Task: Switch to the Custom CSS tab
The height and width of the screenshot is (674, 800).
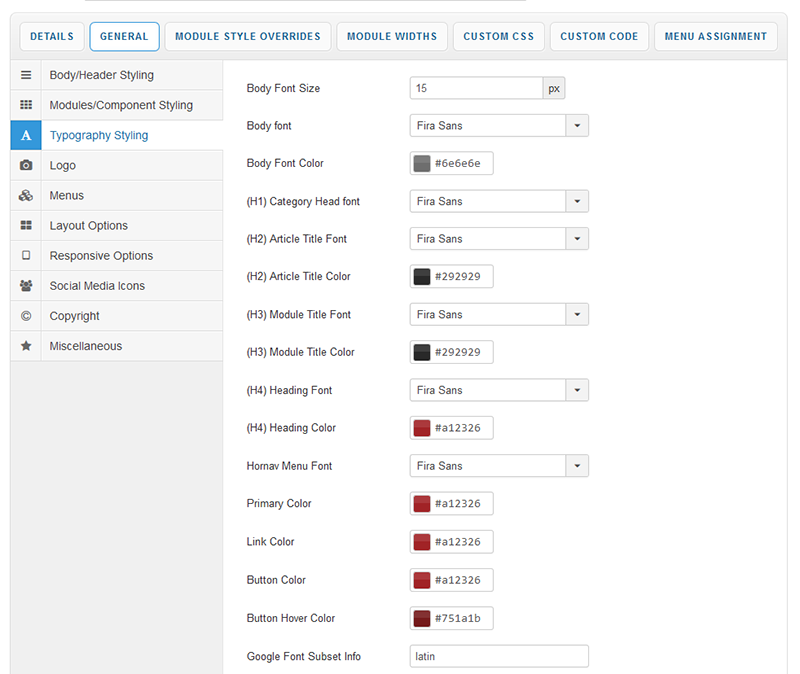Action: [499, 37]
